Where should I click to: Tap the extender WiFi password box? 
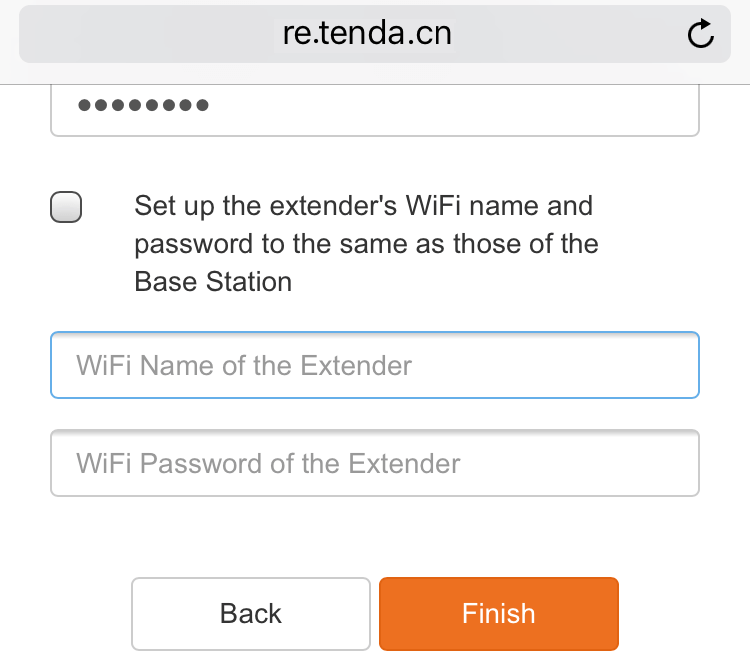(374, 463)
